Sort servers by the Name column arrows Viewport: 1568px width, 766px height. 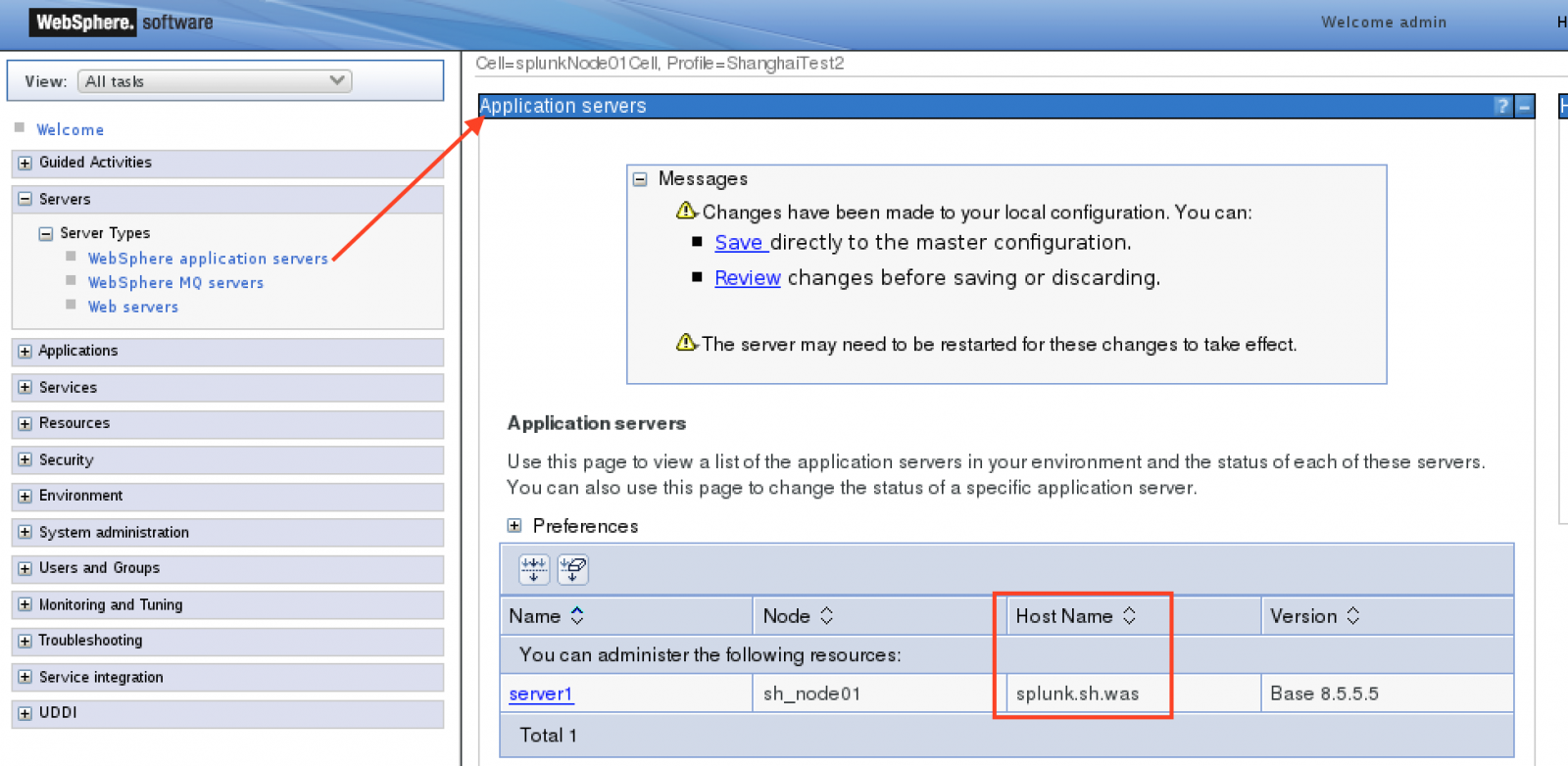click(577, 616)
